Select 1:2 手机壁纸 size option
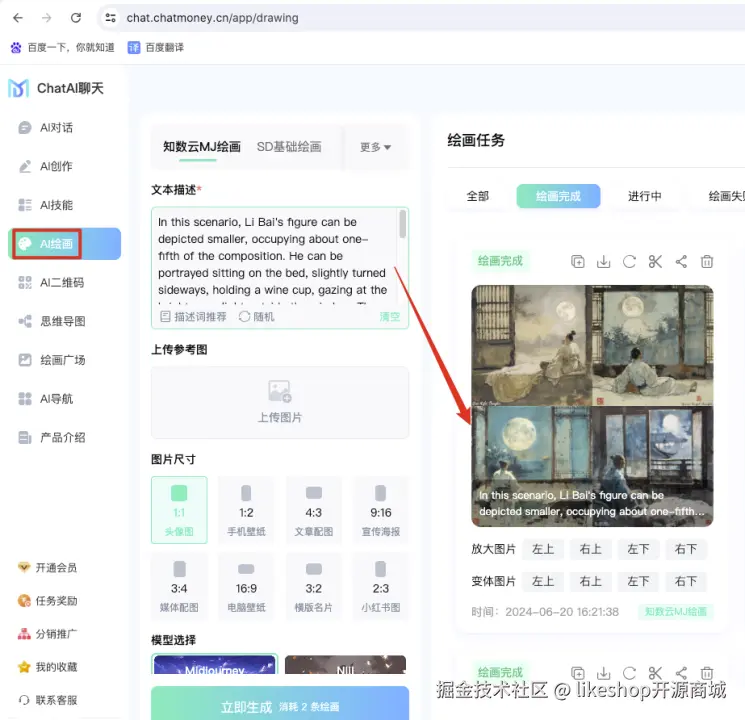 pyautogui.click(x=246, y=510)
